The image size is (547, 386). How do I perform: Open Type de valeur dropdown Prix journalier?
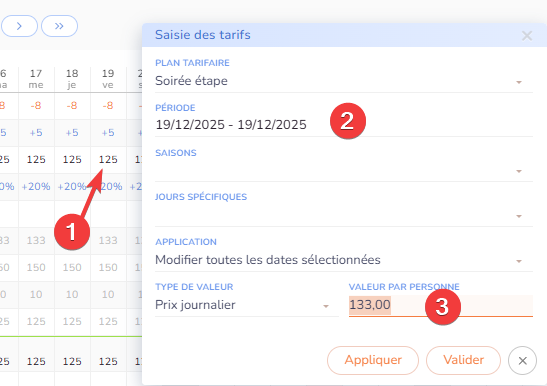coord(247,305)
